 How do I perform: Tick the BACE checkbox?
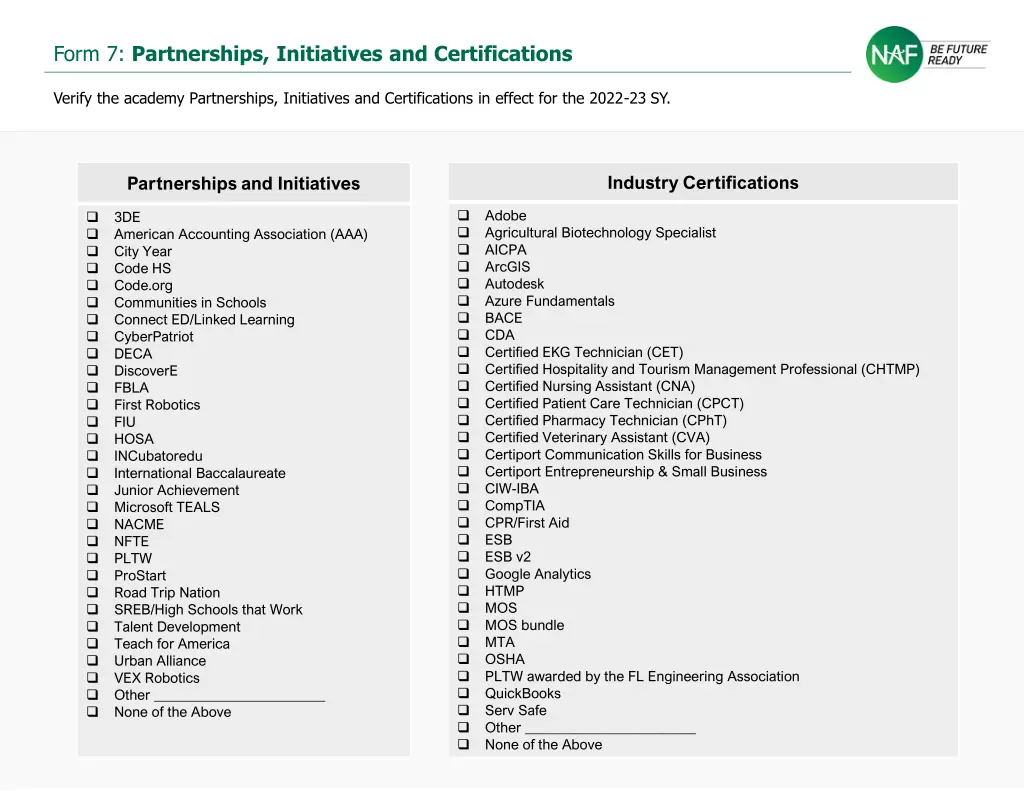[463, 317]
